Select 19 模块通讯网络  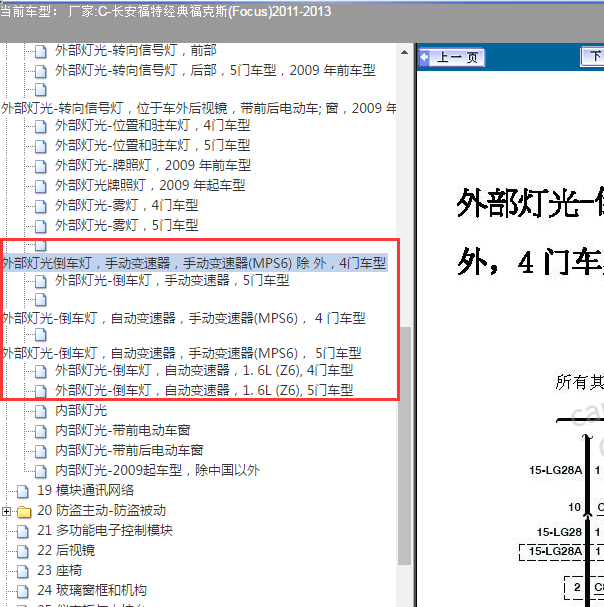coord(86,490)
